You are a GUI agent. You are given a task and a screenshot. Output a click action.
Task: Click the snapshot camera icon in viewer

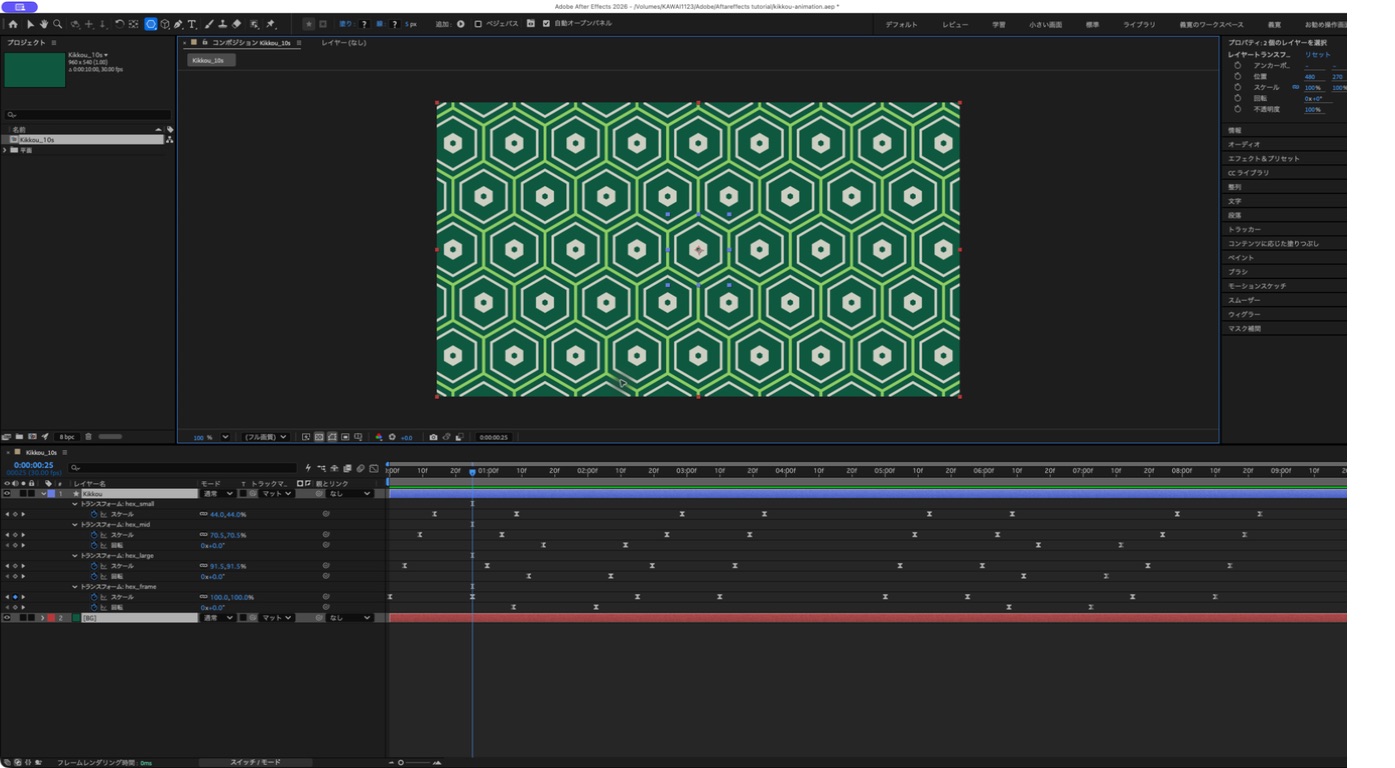point(433,437)
